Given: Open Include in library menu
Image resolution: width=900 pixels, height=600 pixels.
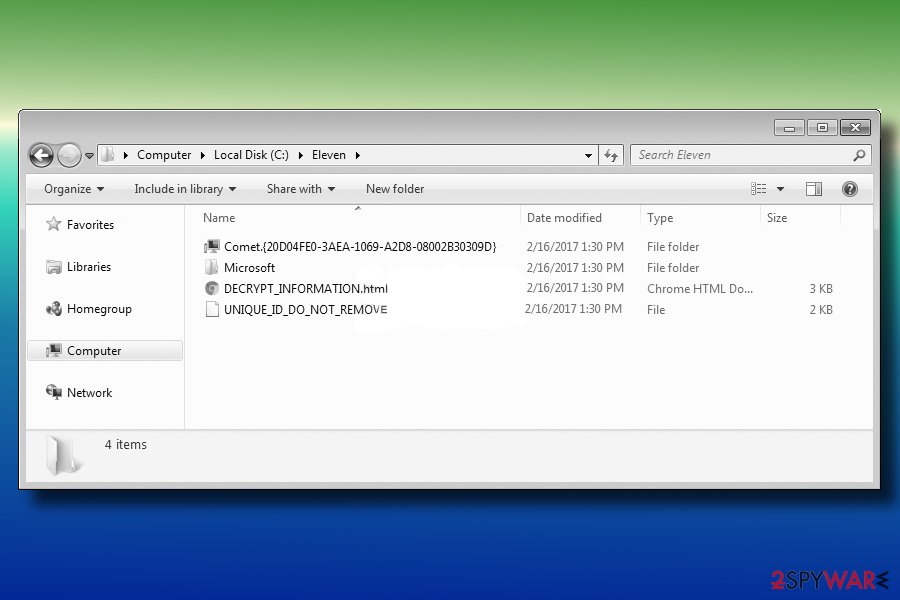Looking at the screenshot, I should click(x=185, y=189).
